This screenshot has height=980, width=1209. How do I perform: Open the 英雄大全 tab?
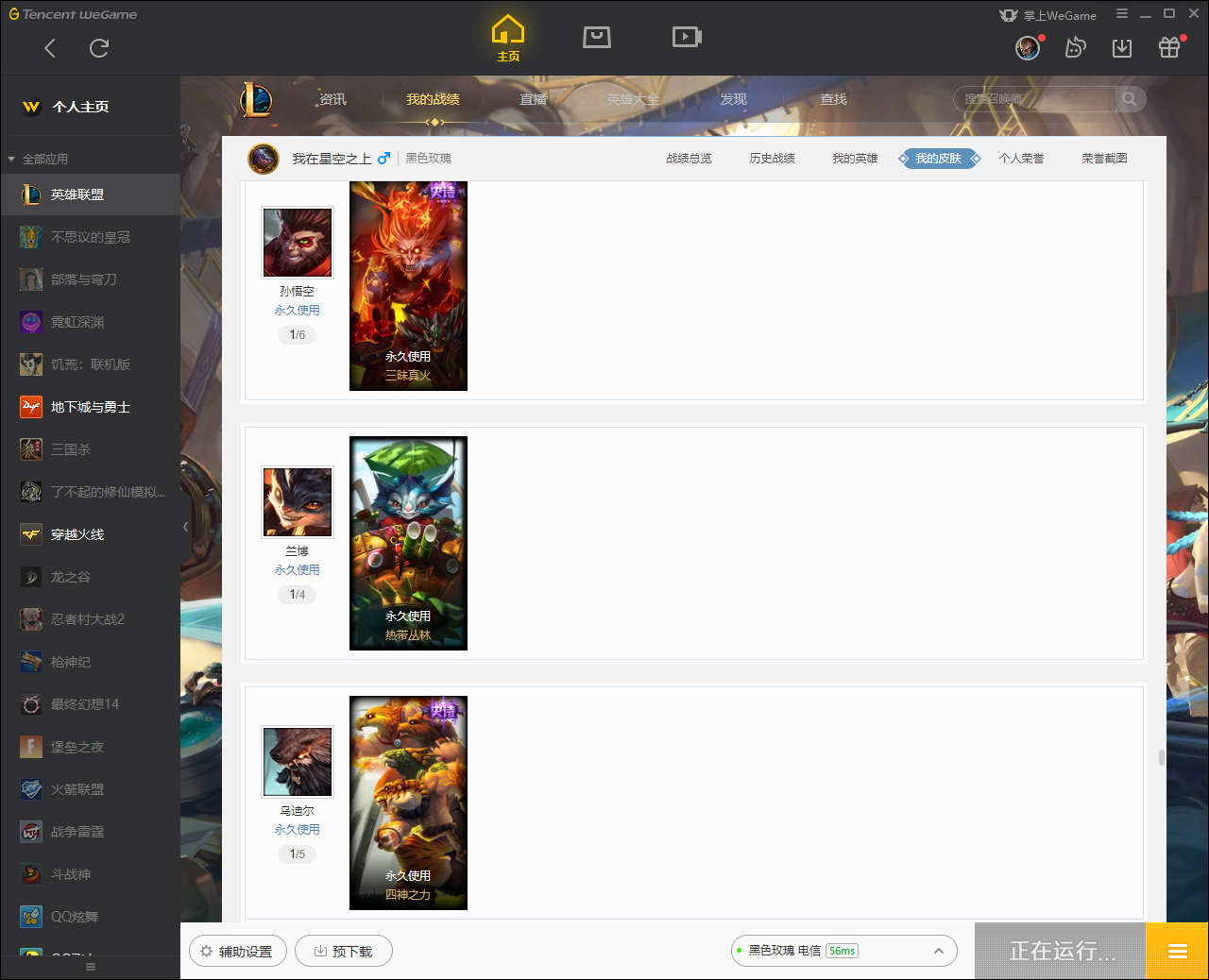click(633, 99)
